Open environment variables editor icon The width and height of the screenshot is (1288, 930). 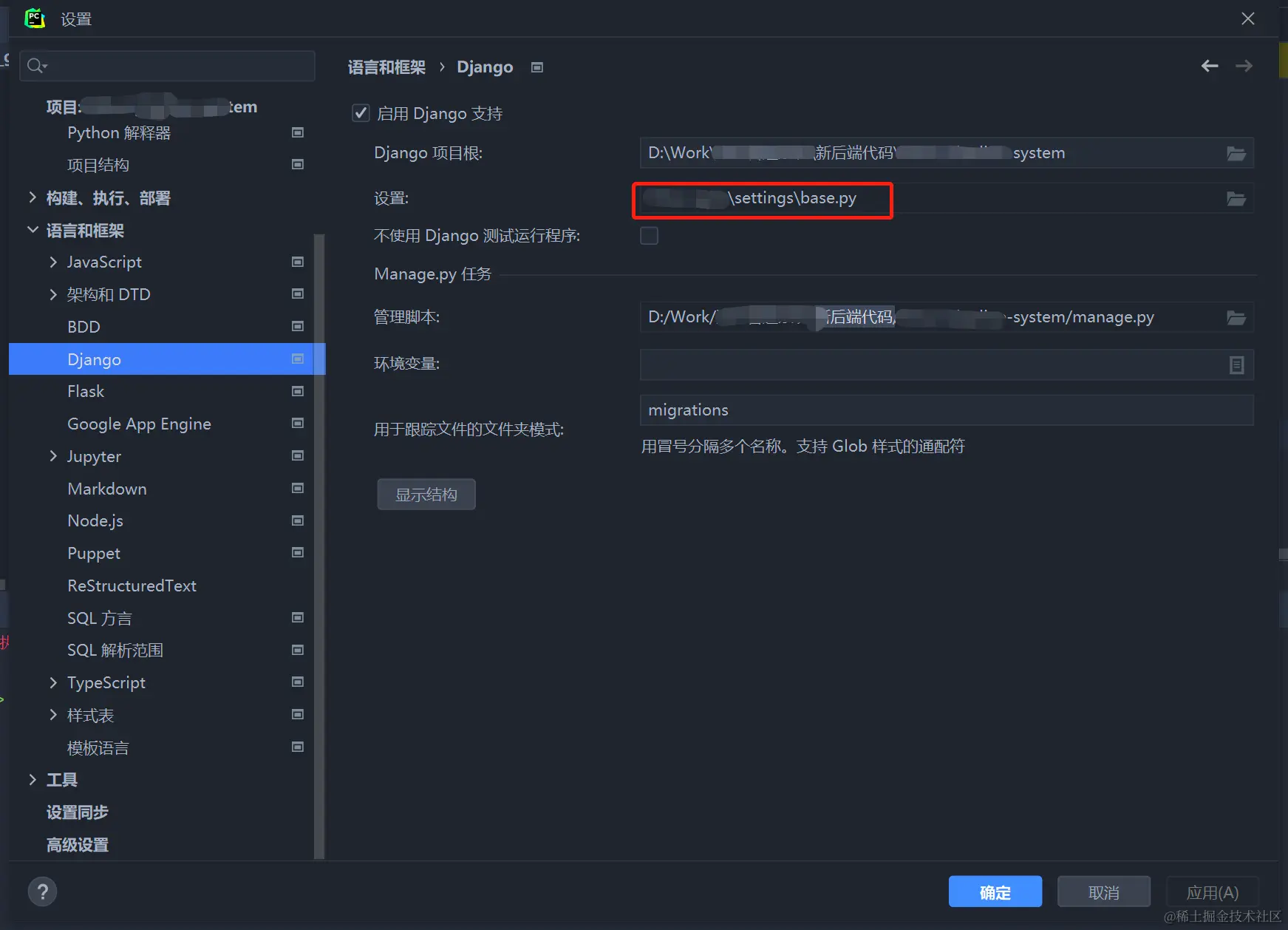point(1236,364)
